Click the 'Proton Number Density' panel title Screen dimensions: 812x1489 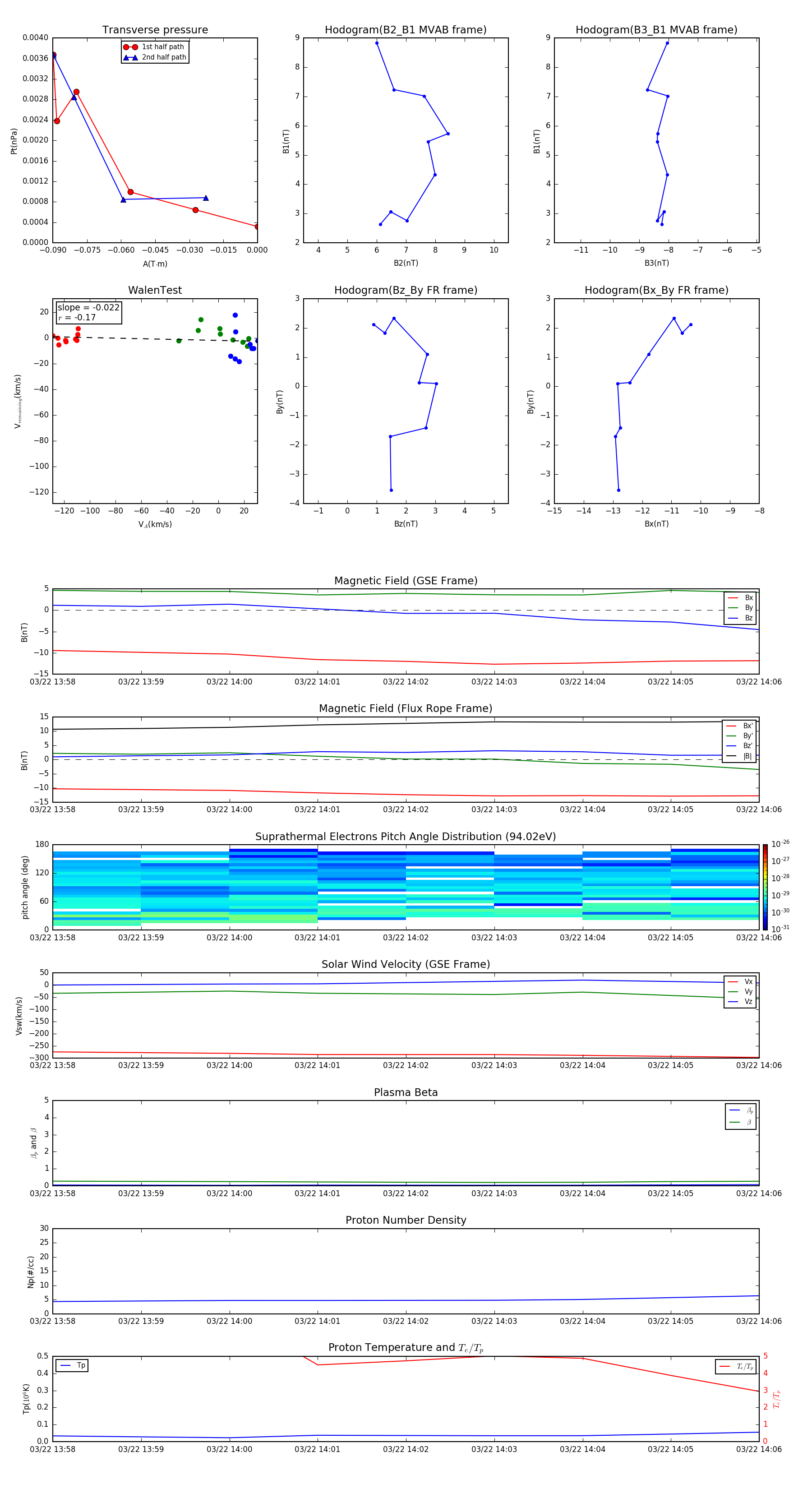point(406,1220)
